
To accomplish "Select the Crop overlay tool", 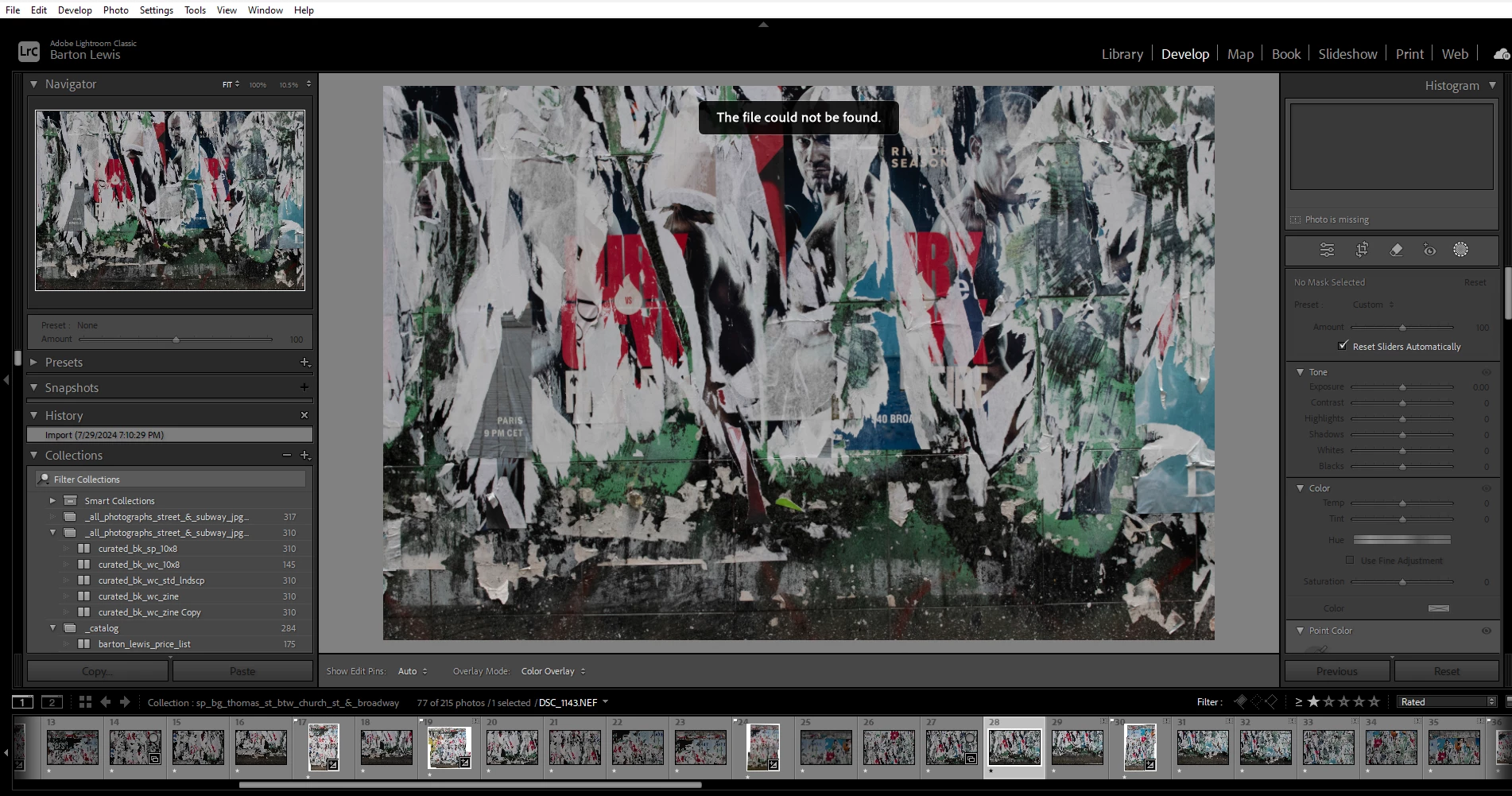I will (x=1362, y=250).
